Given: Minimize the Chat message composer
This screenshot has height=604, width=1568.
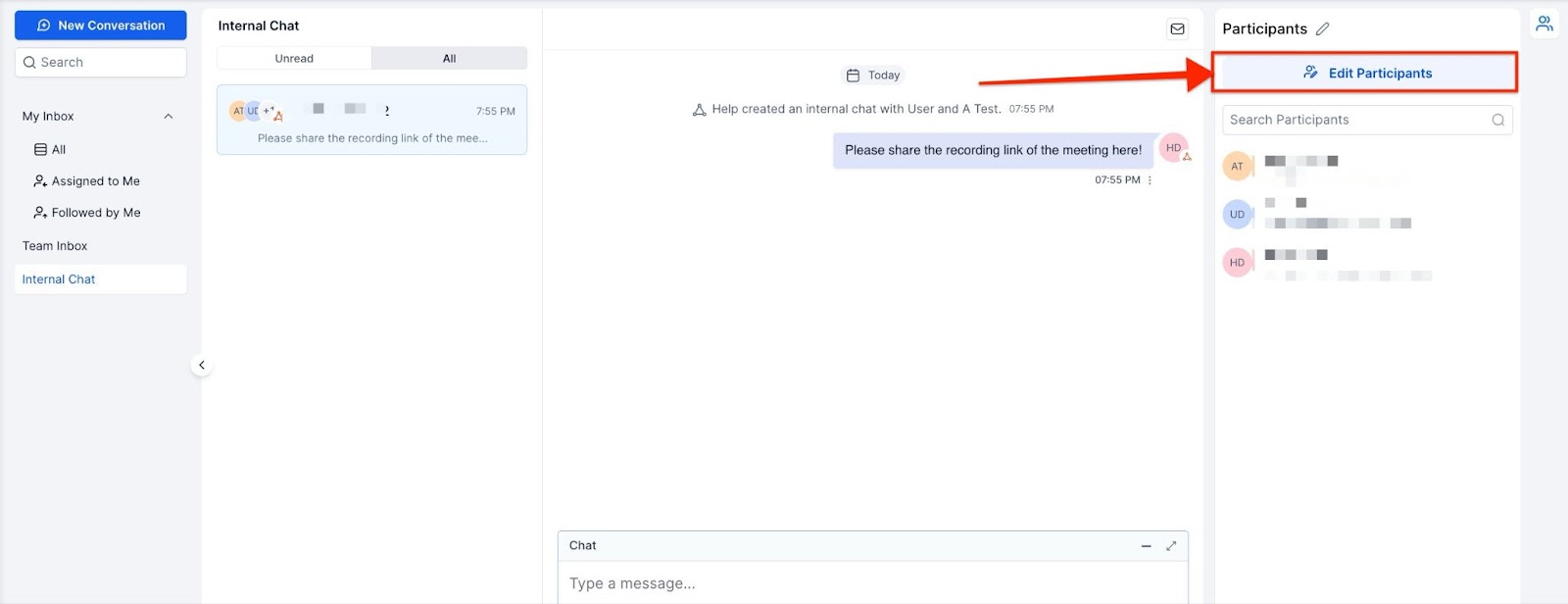Looking at the screenshot, I should (x=1146, y=546).
